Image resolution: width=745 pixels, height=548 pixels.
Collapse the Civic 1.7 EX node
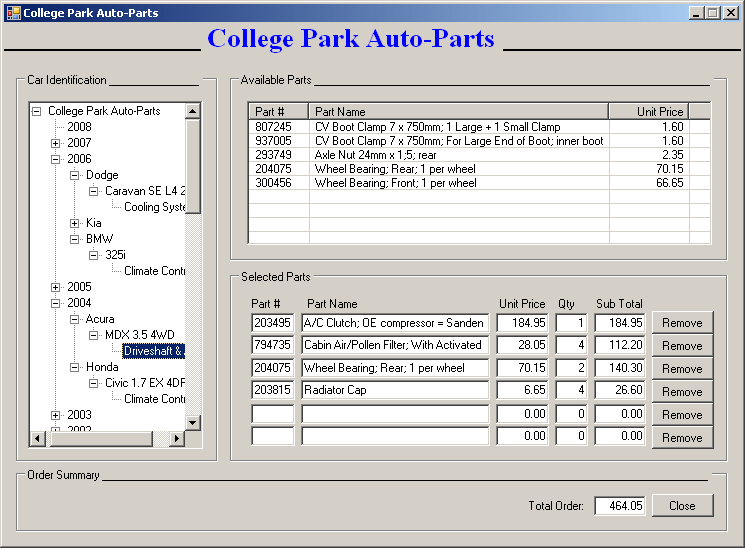94,383
